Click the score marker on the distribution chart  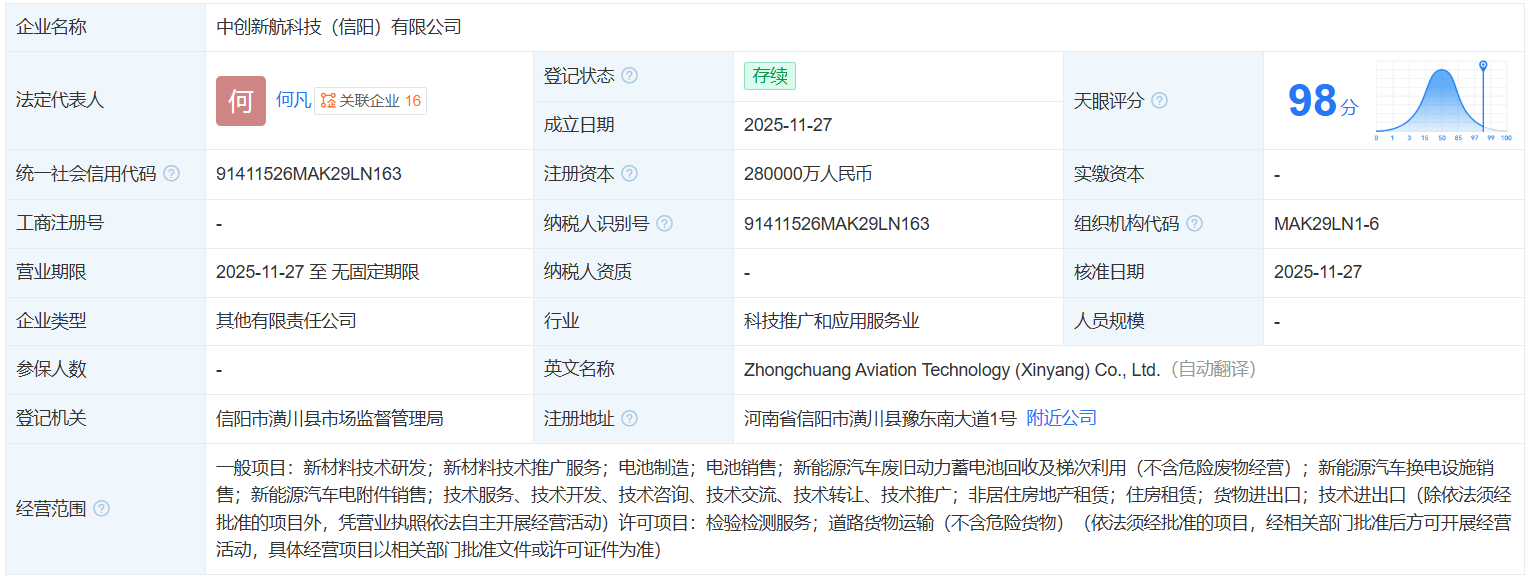pos(1482,67)
